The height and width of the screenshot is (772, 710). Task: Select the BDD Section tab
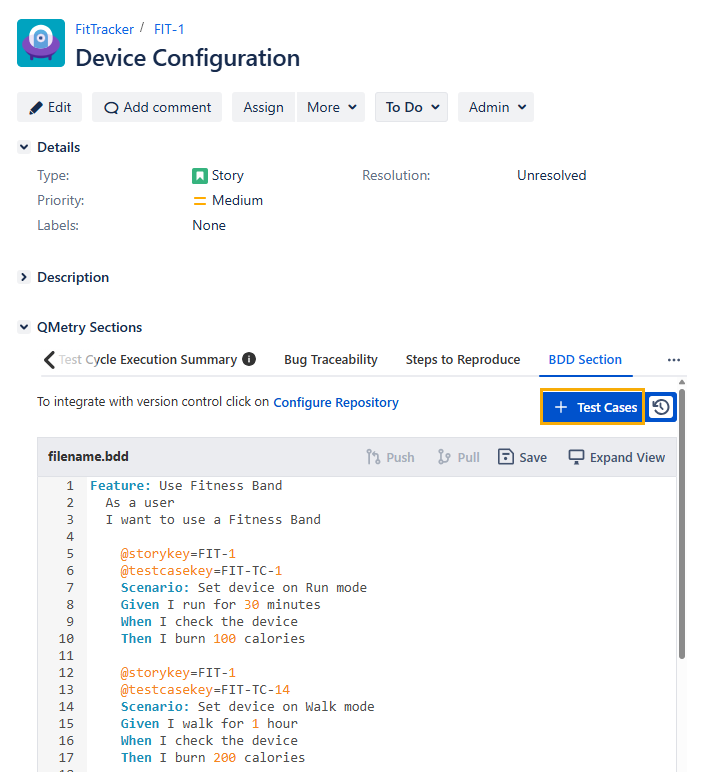(x=585, y=360)
